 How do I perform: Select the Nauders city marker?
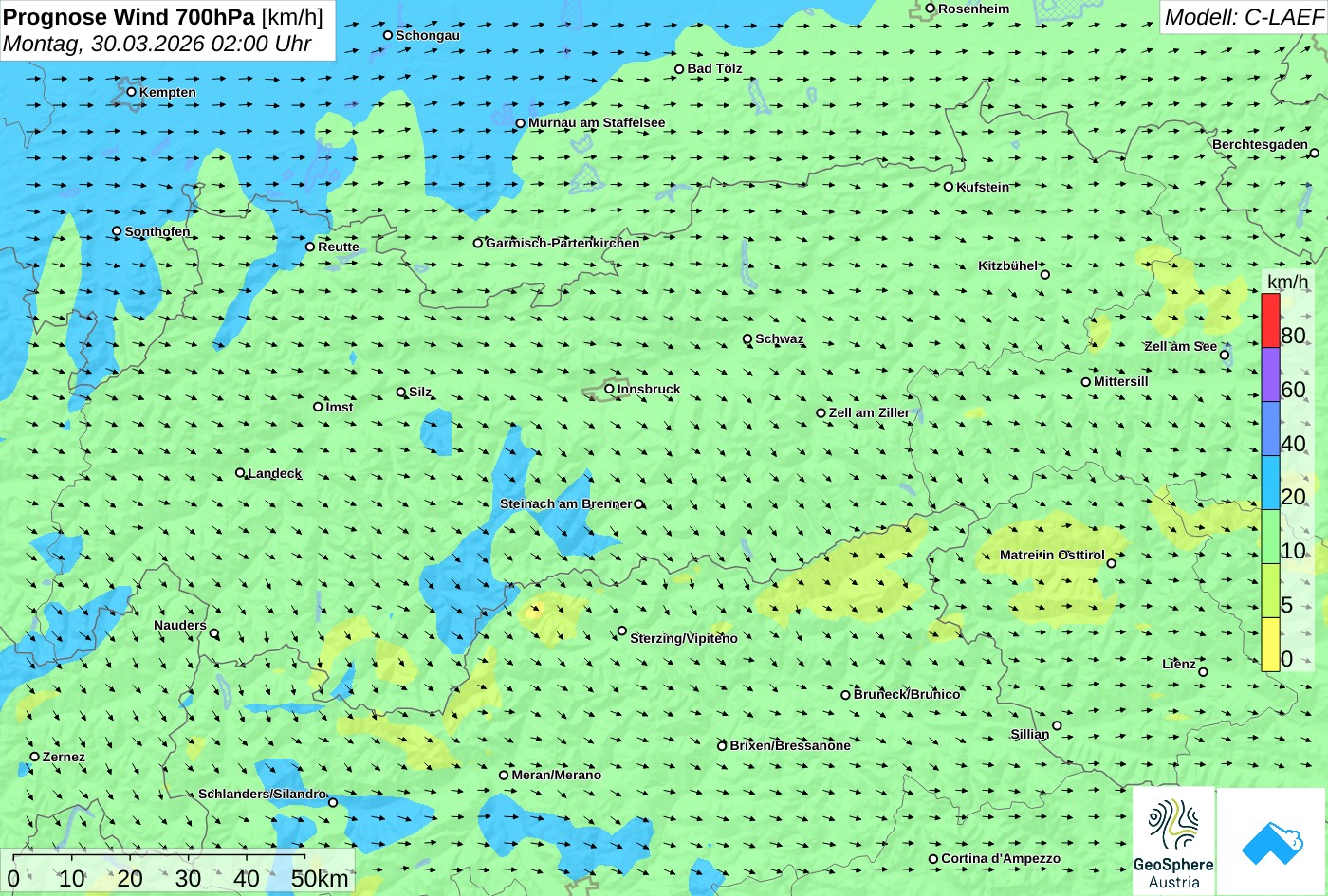pos(214,633)
